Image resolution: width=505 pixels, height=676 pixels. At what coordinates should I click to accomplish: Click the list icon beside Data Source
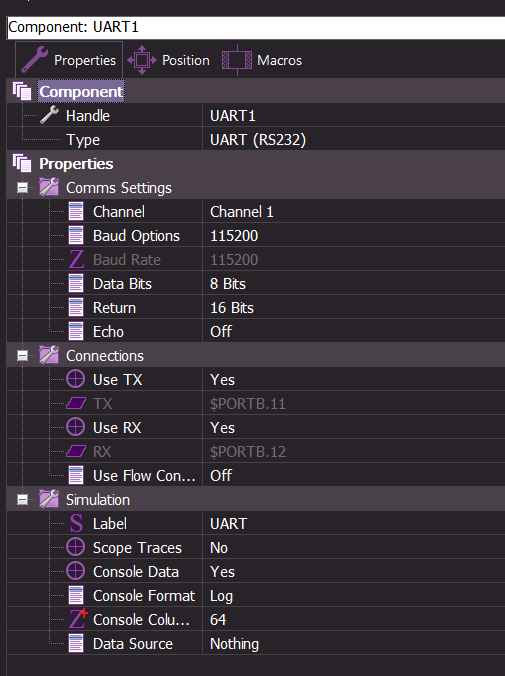coord(76,643)
